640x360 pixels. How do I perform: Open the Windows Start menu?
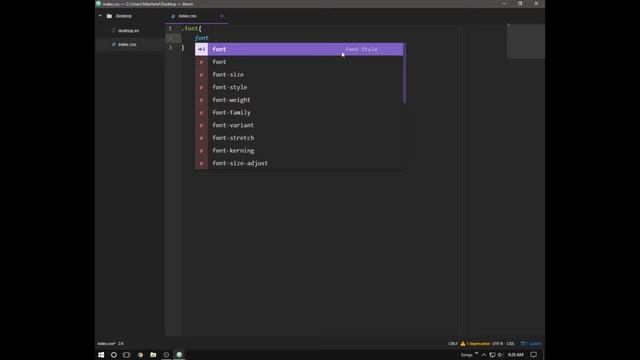click(101, 355)
